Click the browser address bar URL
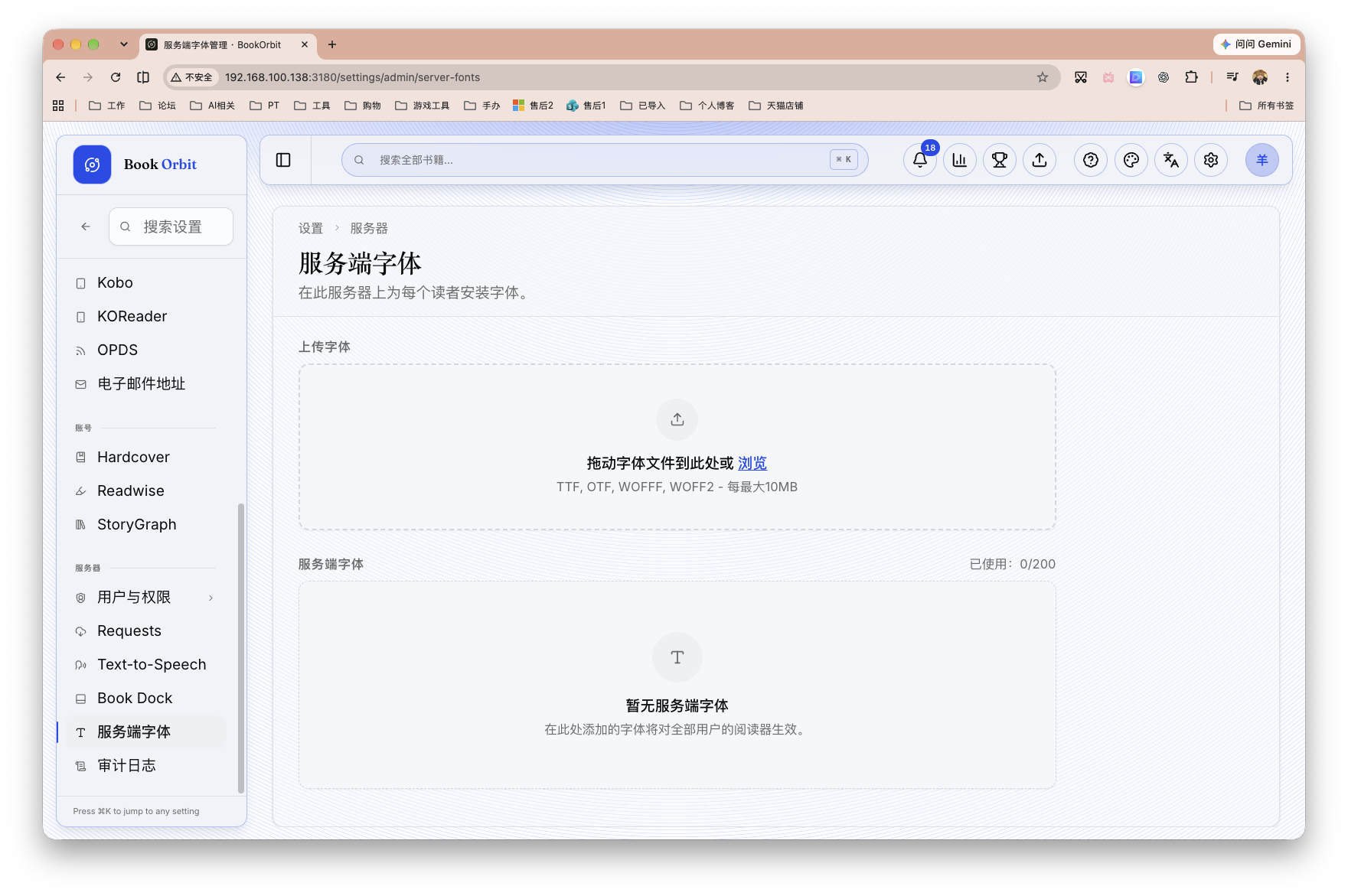This screenshot has height=896, width=1348. [x=352, y=77]
